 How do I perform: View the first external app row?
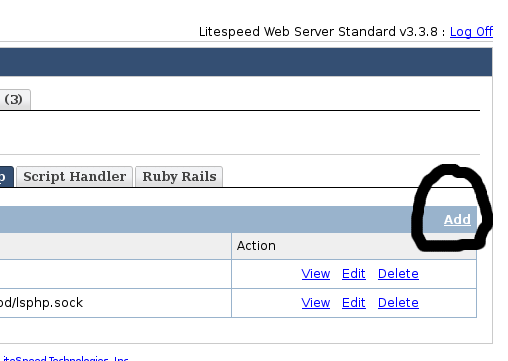point(316,274)
